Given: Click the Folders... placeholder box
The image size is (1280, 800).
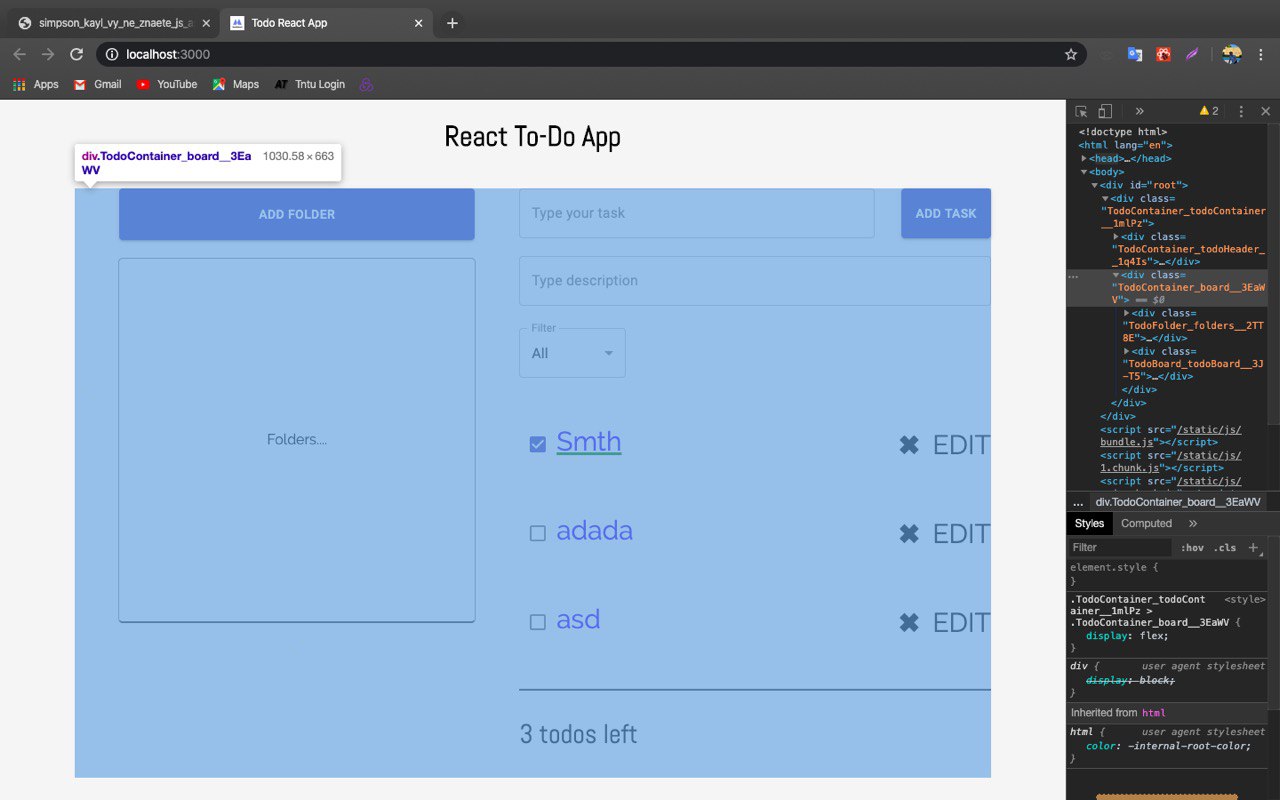Looking at the screenshot, I should 297,440.
